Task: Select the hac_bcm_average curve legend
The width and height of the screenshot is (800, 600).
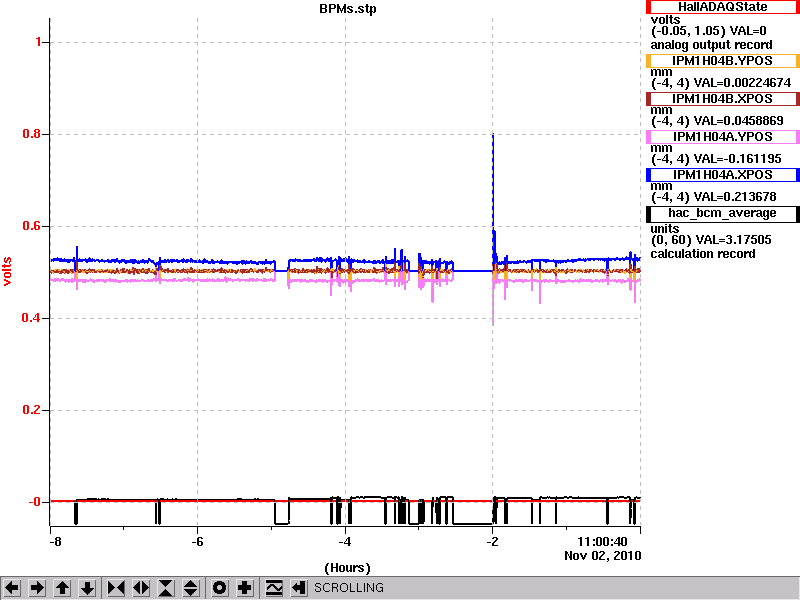Action: click(x=722, y=213)
